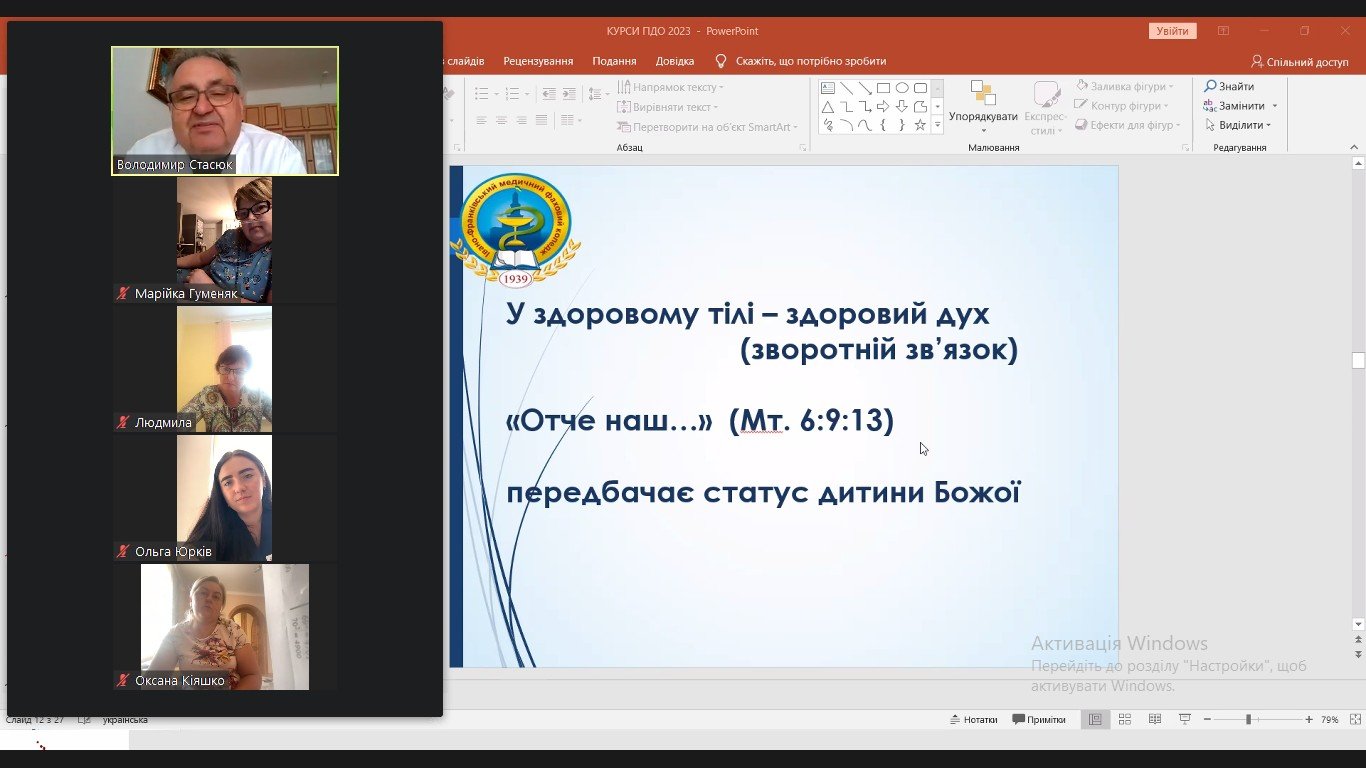Click the zoom slider handle
1366x768 pixels.
click(1248, 719)
